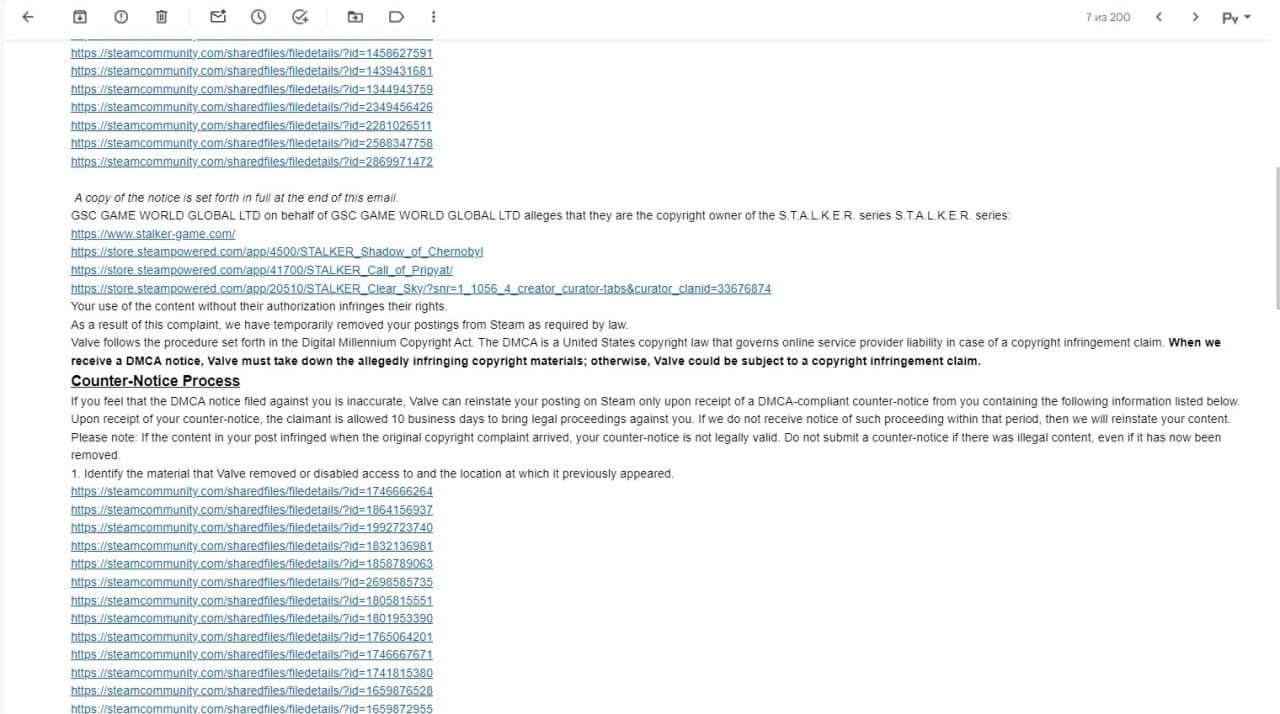Snooze email with clock icon
Image resolution: width=1280 pixels, height=714 pixels.
pos(258,17)
